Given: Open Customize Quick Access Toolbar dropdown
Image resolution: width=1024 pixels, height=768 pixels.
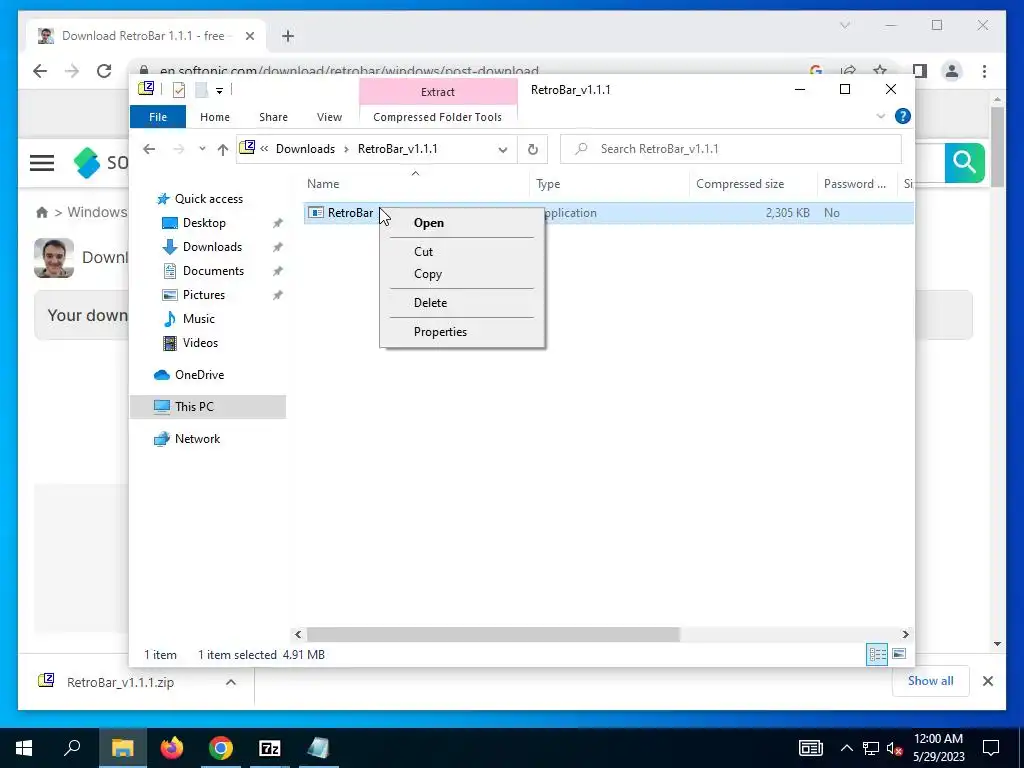Looking at the screenshot, I should (x=219, y=91).
